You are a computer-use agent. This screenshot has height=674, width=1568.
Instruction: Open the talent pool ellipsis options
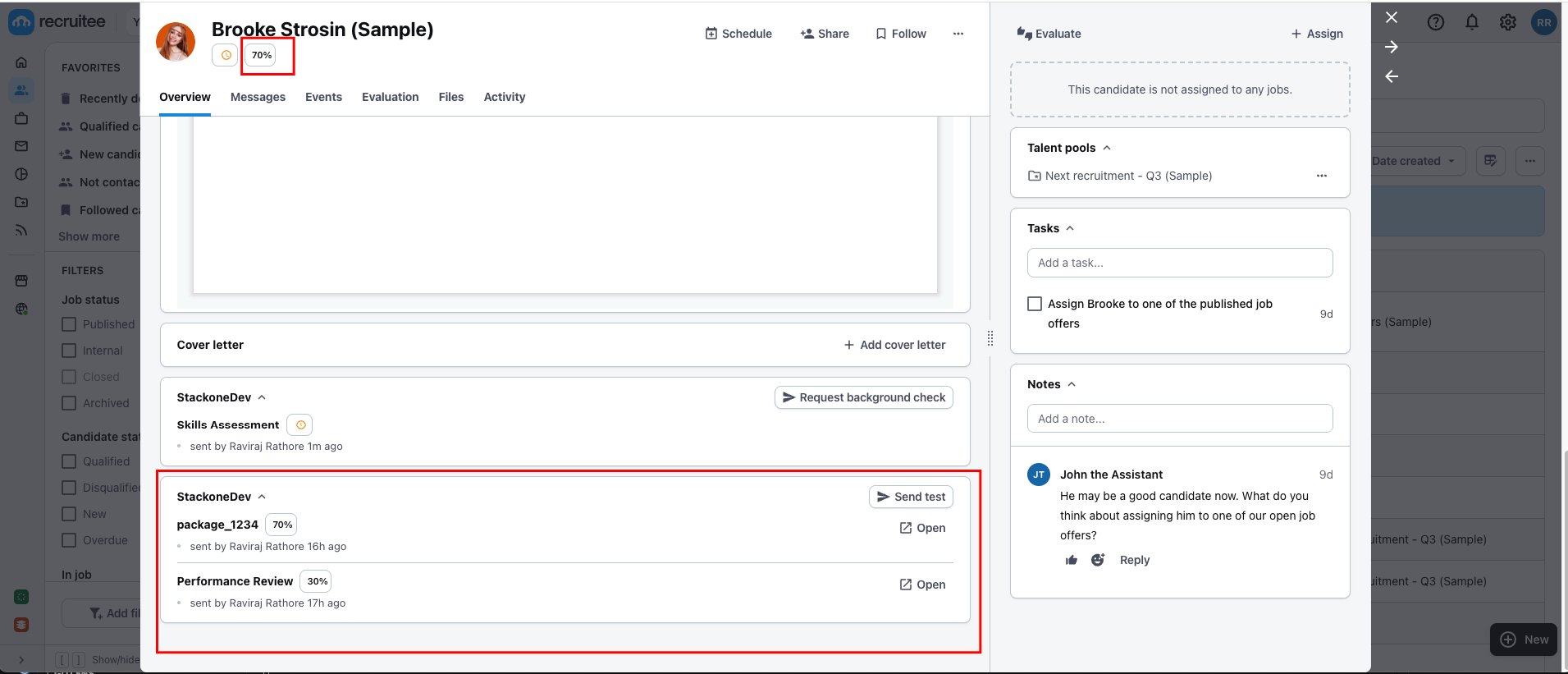tap(1322, 176)
